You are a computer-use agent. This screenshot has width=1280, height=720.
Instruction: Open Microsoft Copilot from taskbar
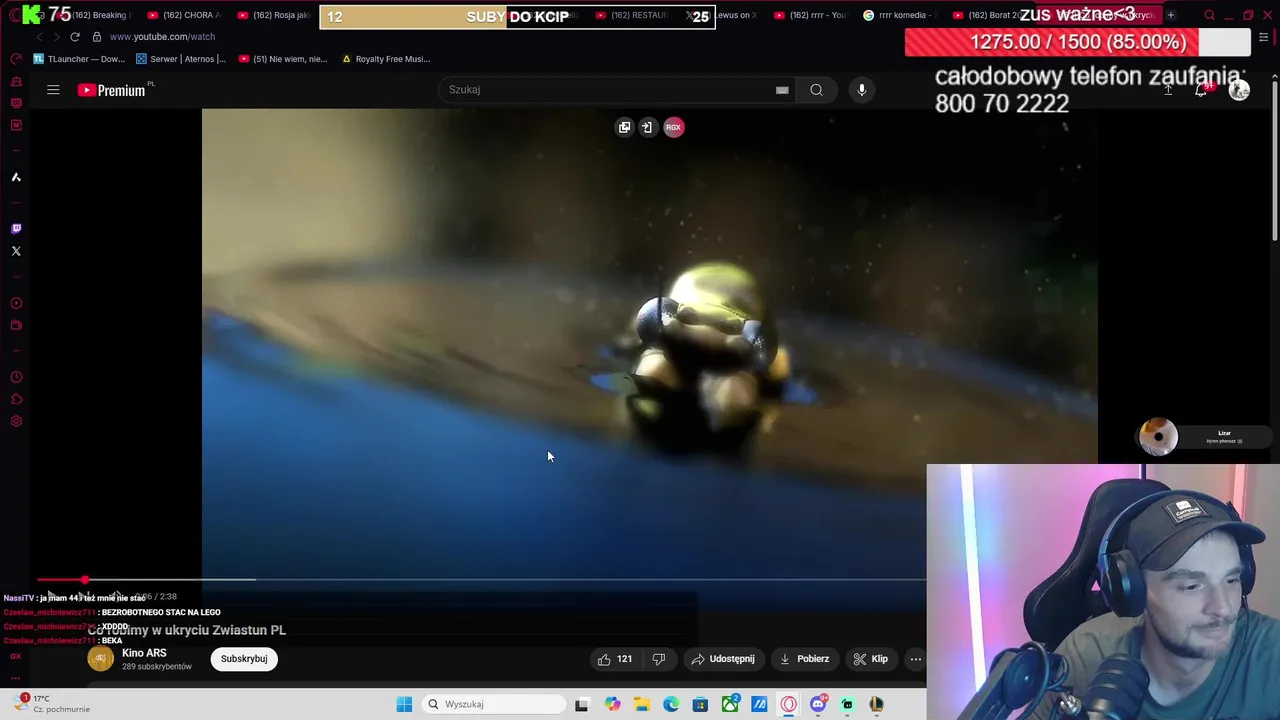click(612, 704)
